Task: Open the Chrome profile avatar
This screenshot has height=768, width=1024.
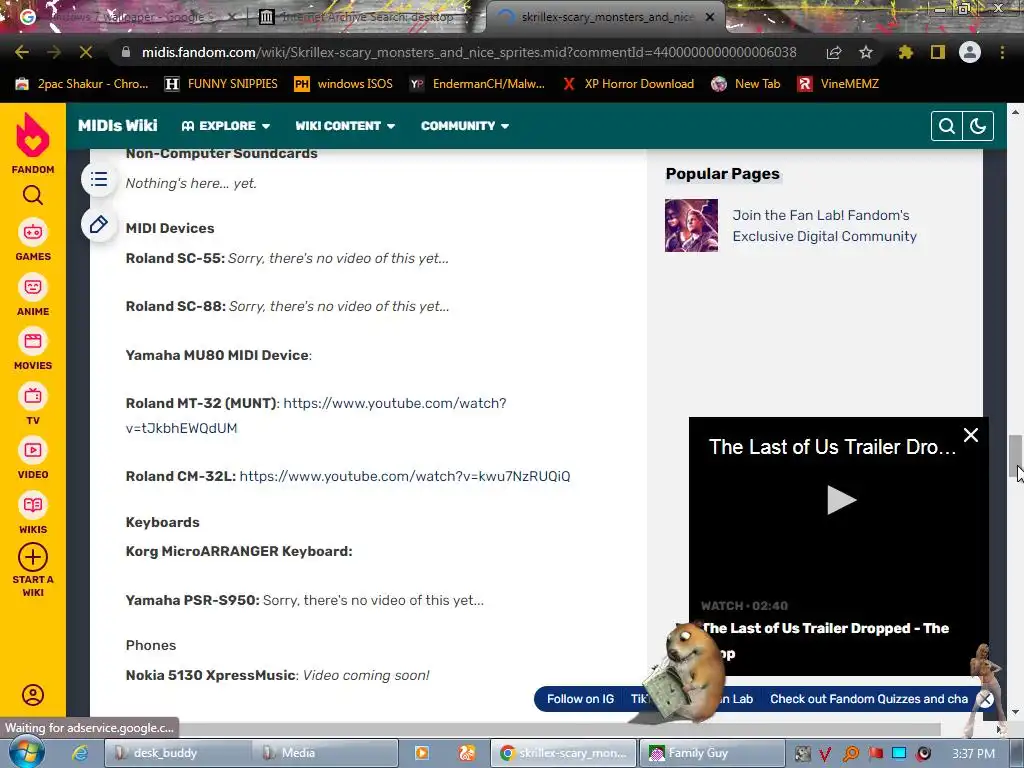Action: pyautogui.click(x=970, y=52)
